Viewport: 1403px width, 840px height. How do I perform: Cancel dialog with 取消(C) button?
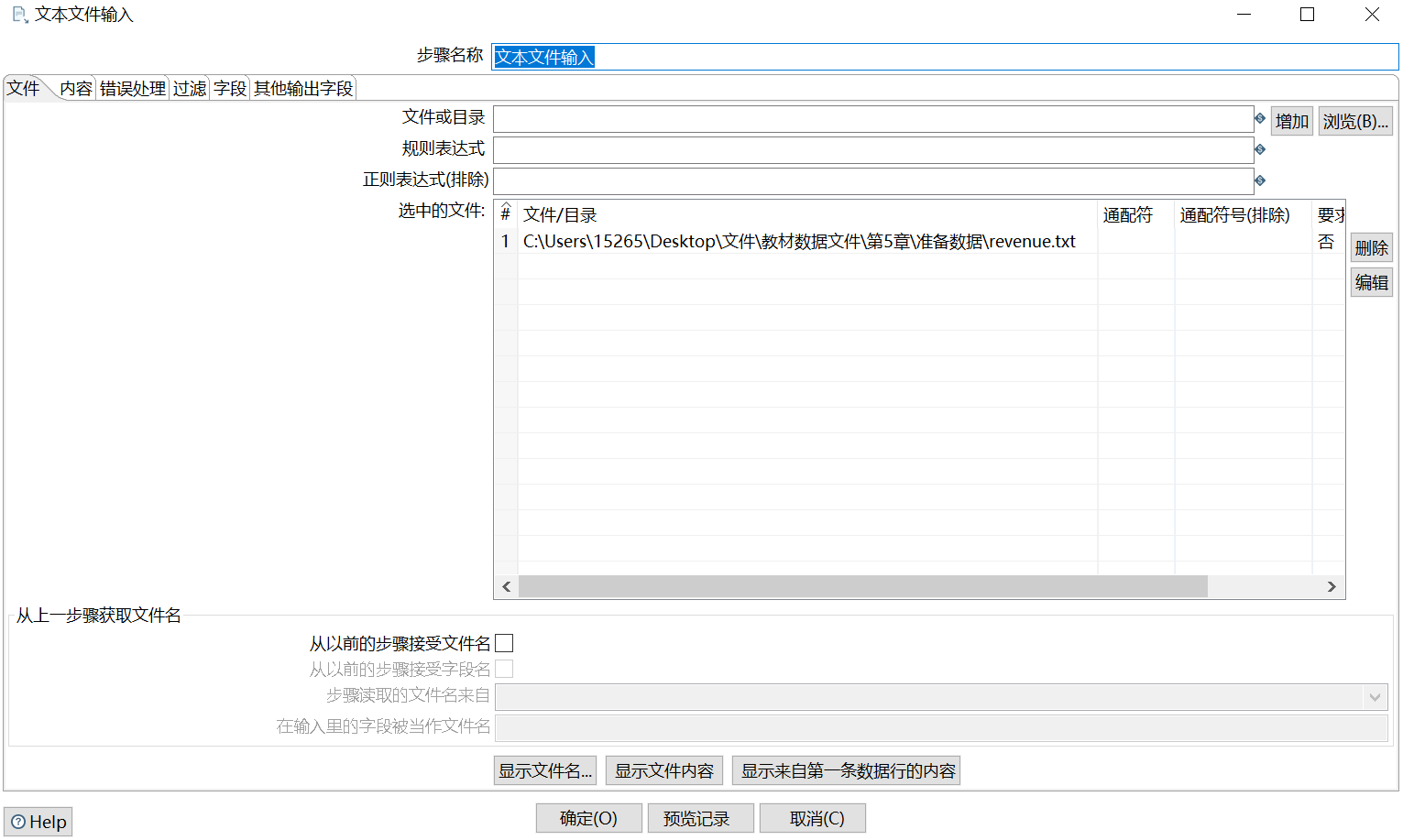[813, 818]
